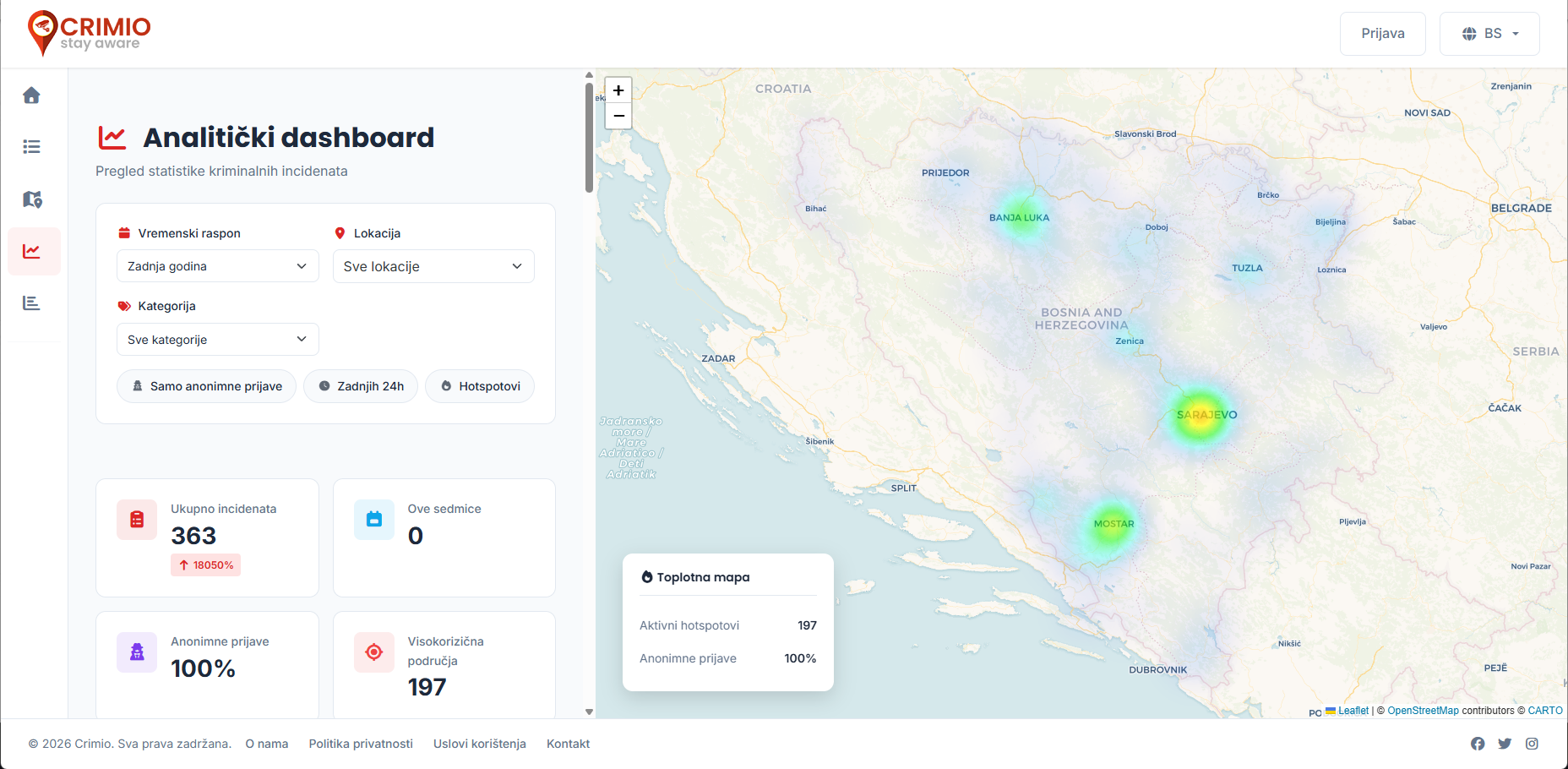This screenshot has width=1568, height=769.
Task: Open the Twitter icon in footer
Action: (1505, 744)
